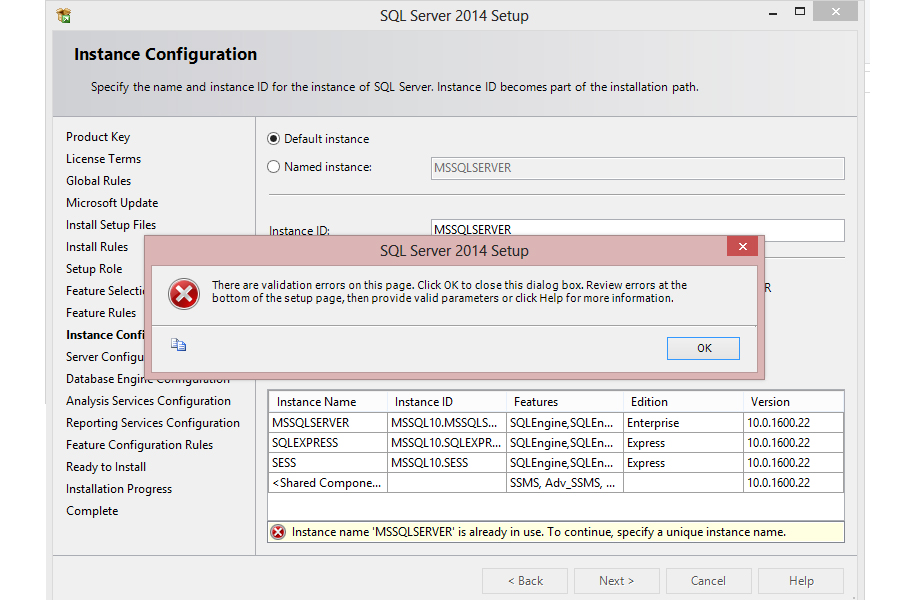900x600 pixels.
Task: Click the SQL Server setup box icon in title bar
Action: [64, 16]
